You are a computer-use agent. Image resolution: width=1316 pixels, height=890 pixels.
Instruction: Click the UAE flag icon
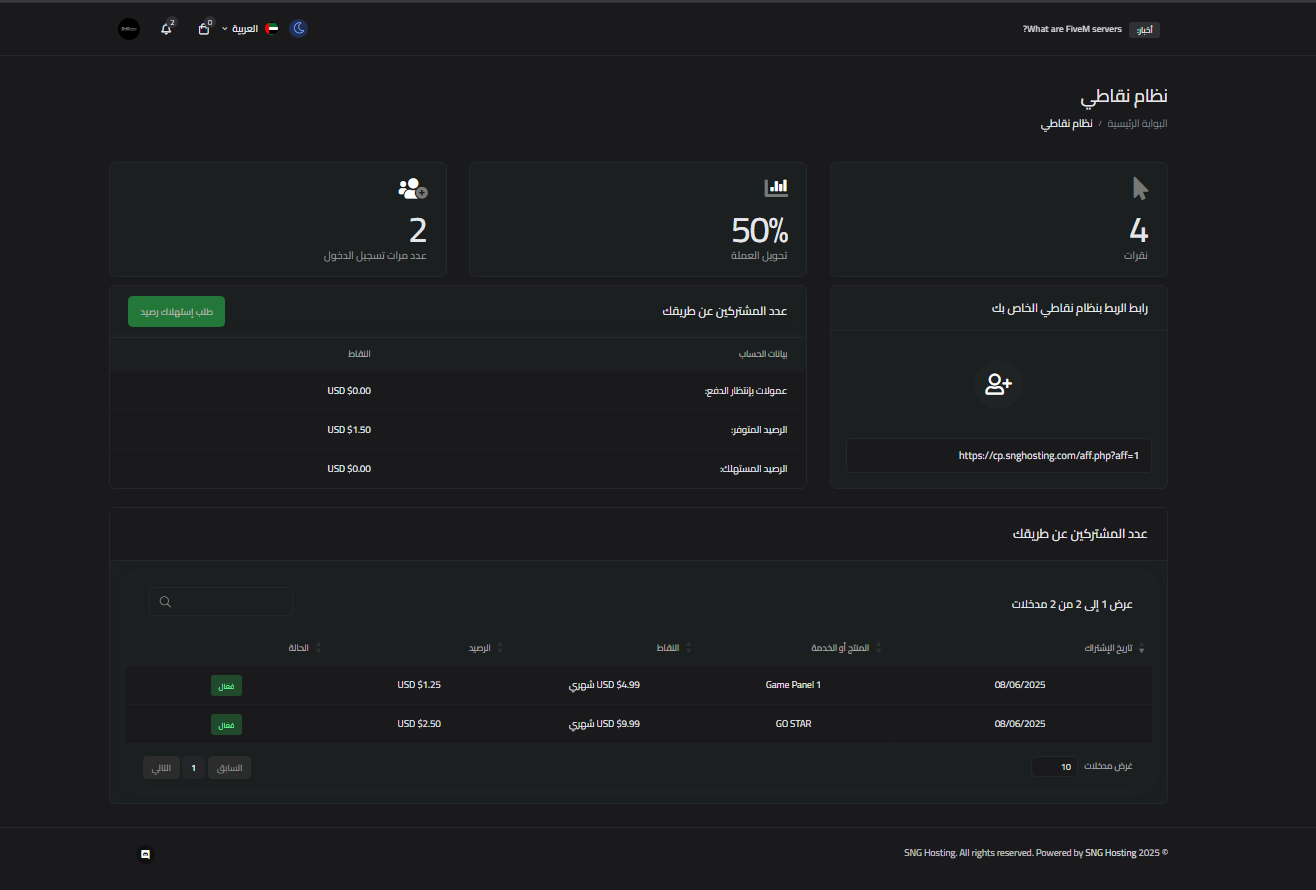tap(270, 29)
